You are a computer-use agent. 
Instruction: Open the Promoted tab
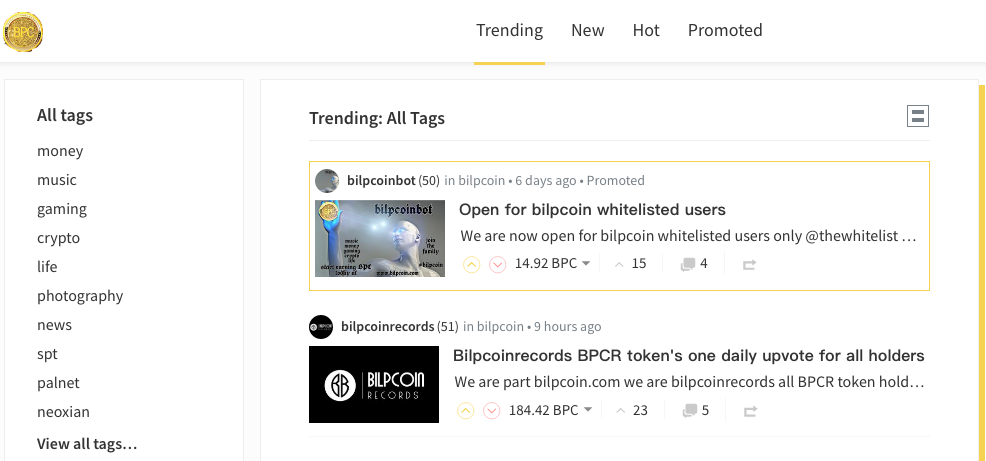[725, 30]
